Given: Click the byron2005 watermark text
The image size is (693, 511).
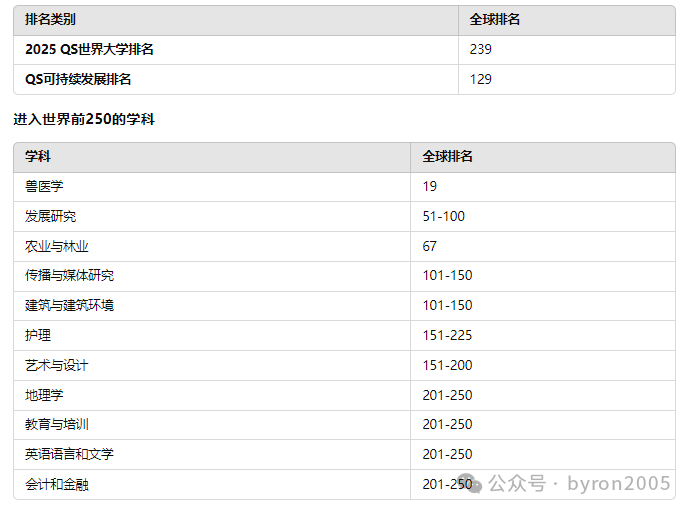Looking at the screenshot, I should pos(618,483).
